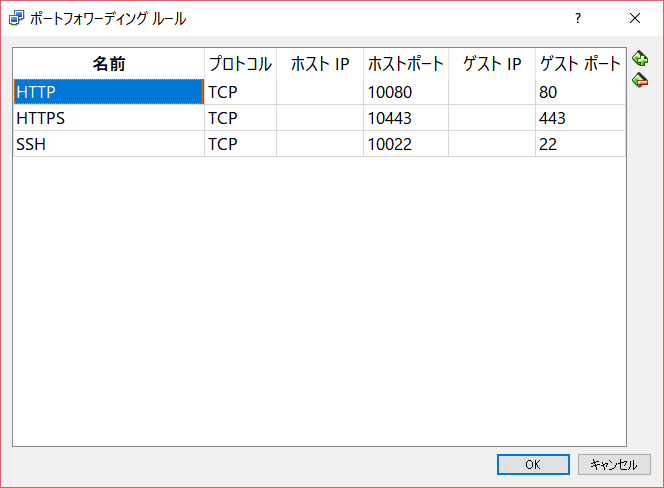Click empty guest IP cell in HTTP row
Viewport: 664px width, 488px height.
tap(492, 92)
